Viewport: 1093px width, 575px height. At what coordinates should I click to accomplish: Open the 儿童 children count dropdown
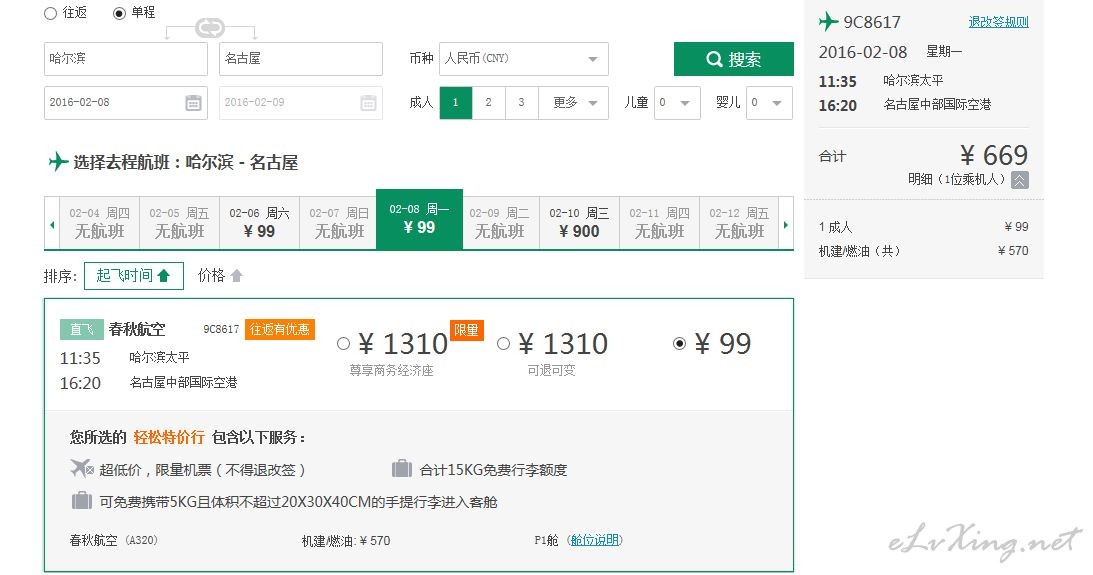click(x=677, y=102)
